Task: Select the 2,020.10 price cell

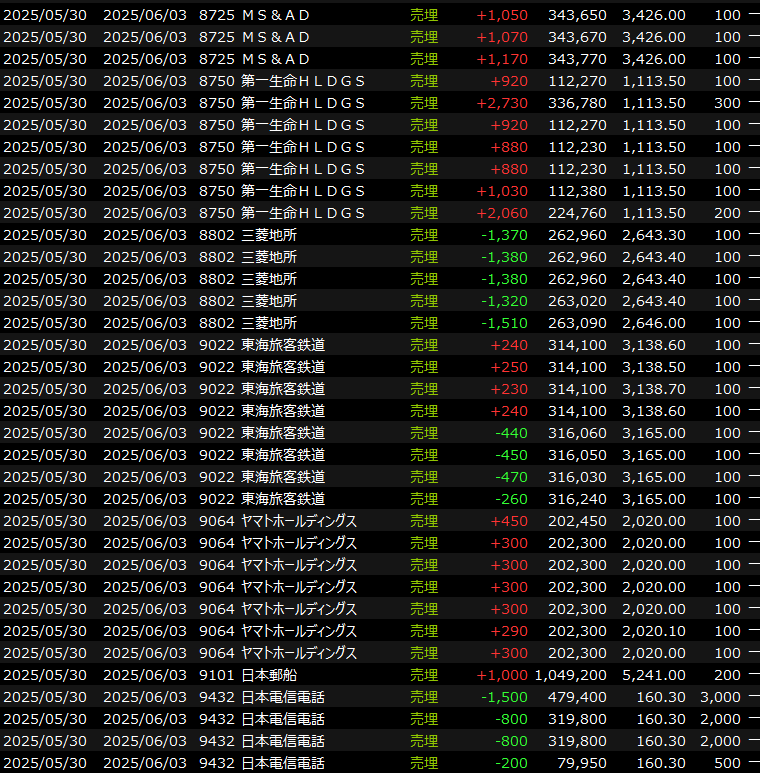Action: tap(653, 631)
